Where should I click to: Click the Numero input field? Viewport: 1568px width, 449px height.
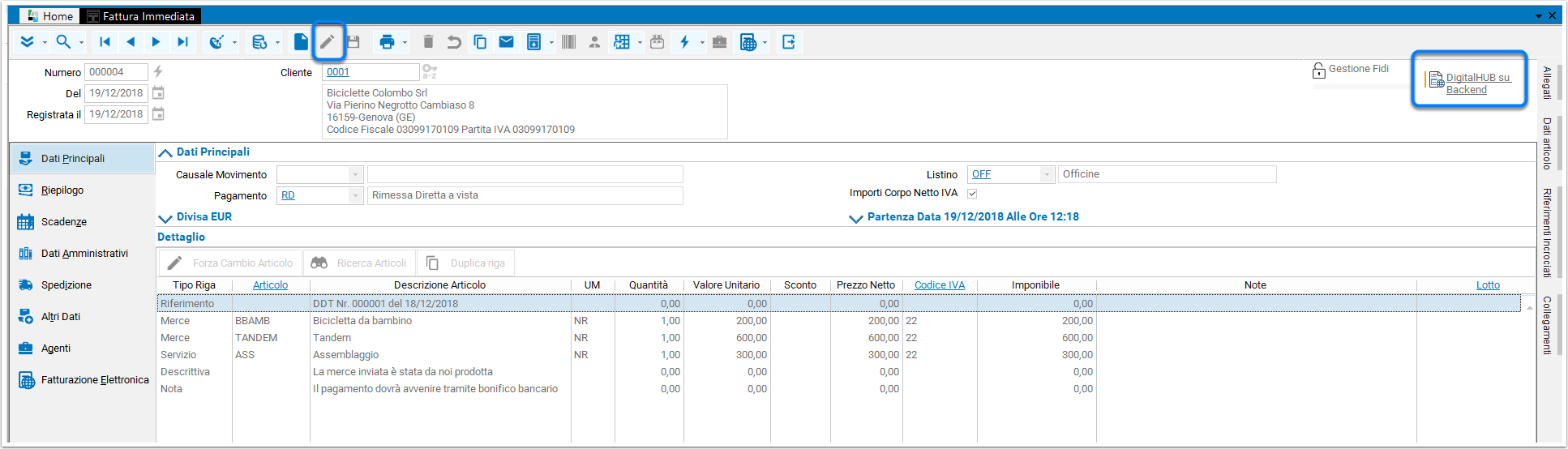[x=116, y=72]
